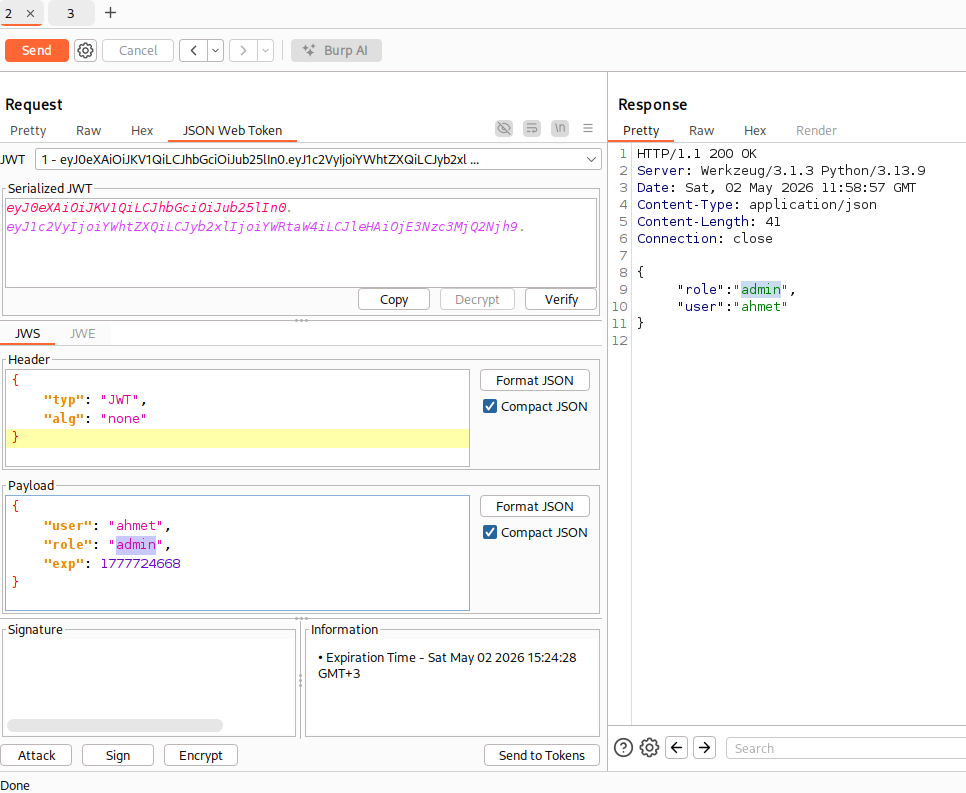Expand the JWT selector dropdown

(591, 160)
